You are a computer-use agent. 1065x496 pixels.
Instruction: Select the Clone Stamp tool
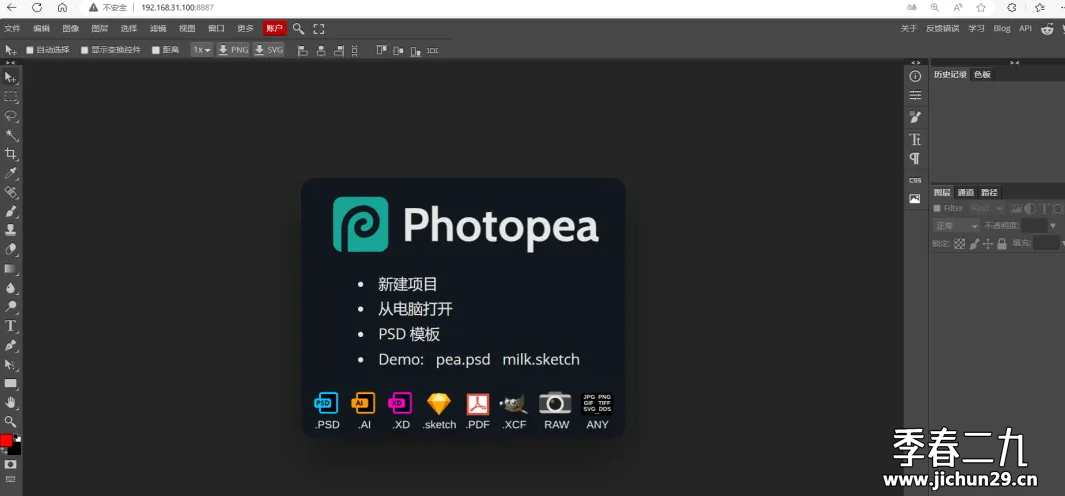pos(11,230)
